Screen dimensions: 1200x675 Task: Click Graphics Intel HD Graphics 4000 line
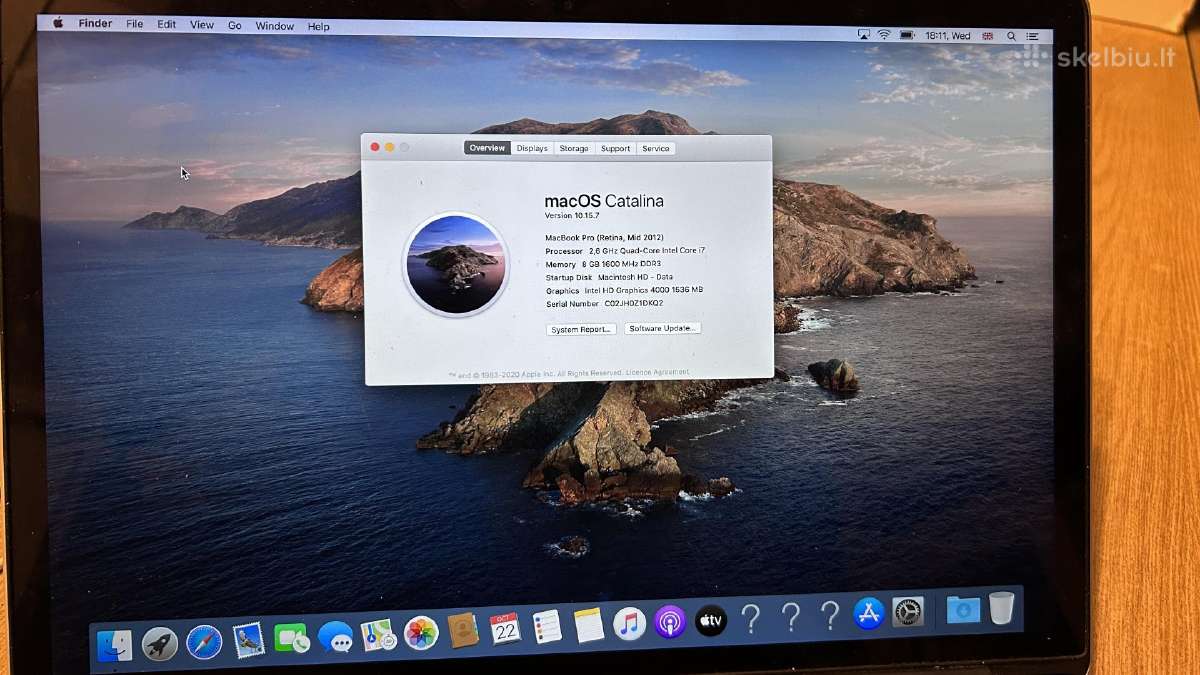pyautogui.click(x=624, y=290)
